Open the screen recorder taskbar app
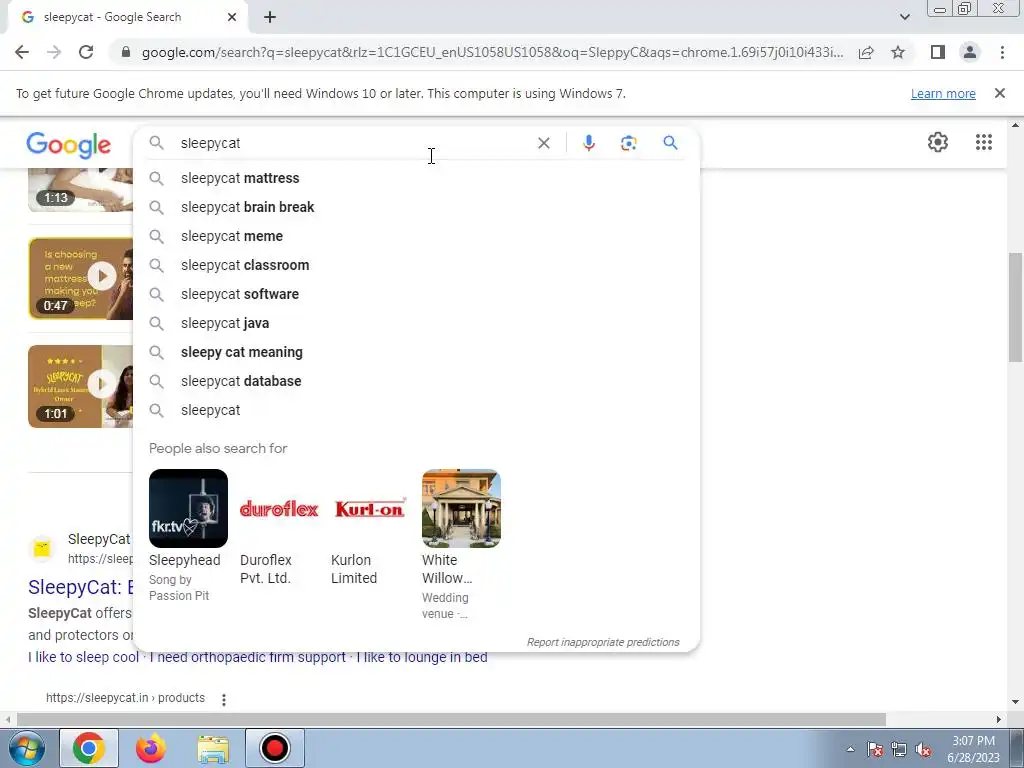The image size is (1024, 768). pos(274,748)
